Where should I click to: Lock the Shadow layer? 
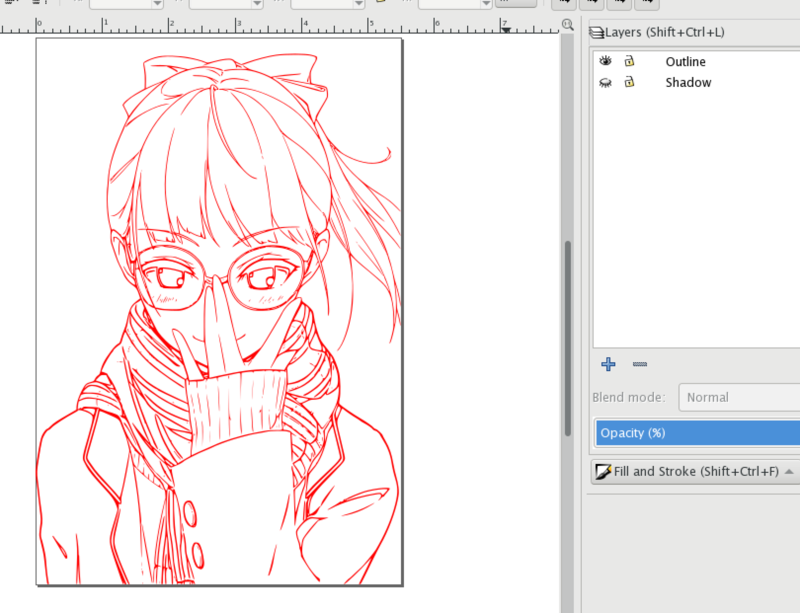(x=630, y=83)
